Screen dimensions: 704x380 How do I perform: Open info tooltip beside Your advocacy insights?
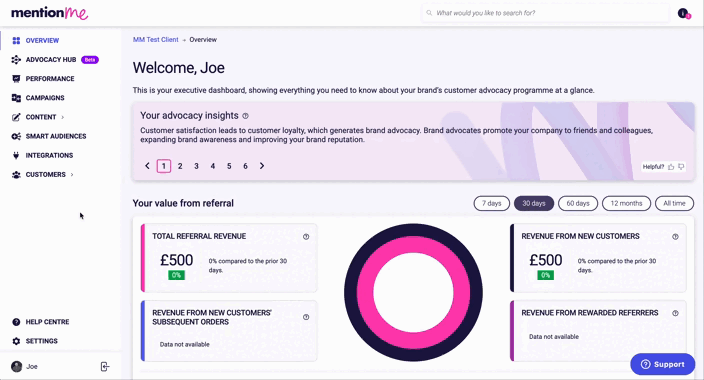pyautogui.click(x=246, y=116)
